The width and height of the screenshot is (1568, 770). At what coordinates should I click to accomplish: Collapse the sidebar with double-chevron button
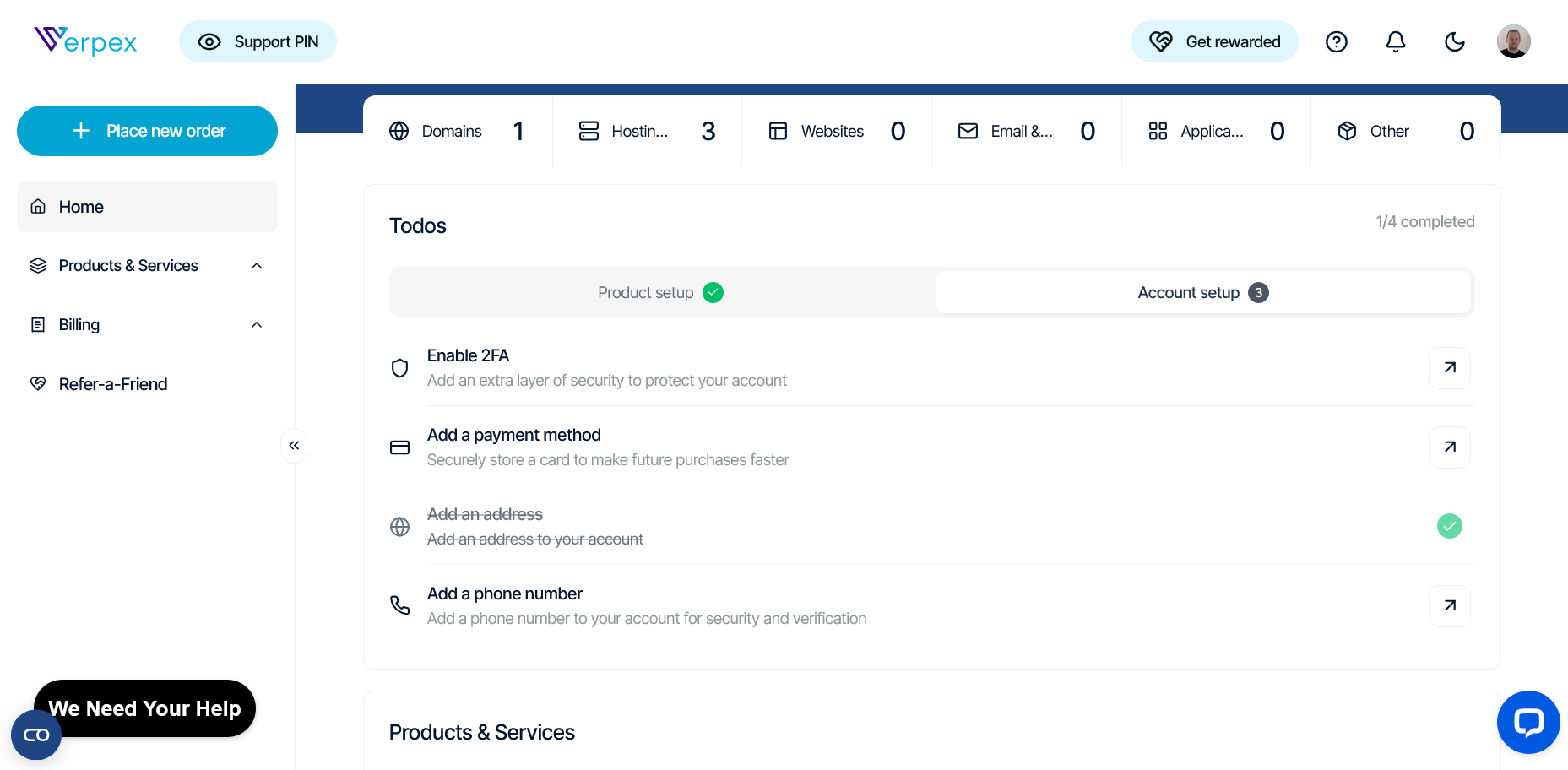[294, 445]
